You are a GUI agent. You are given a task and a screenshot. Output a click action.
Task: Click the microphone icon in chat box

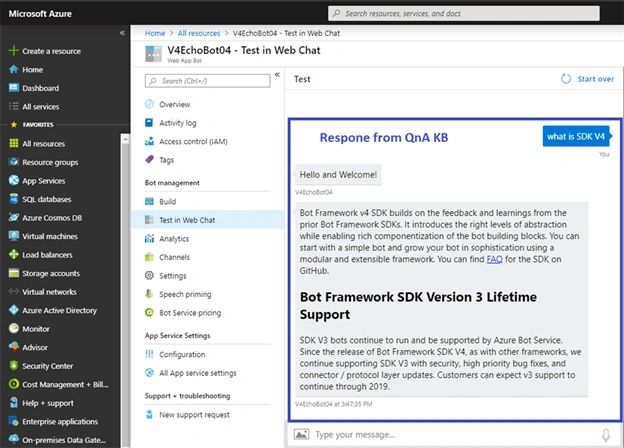tap(606, 435)
